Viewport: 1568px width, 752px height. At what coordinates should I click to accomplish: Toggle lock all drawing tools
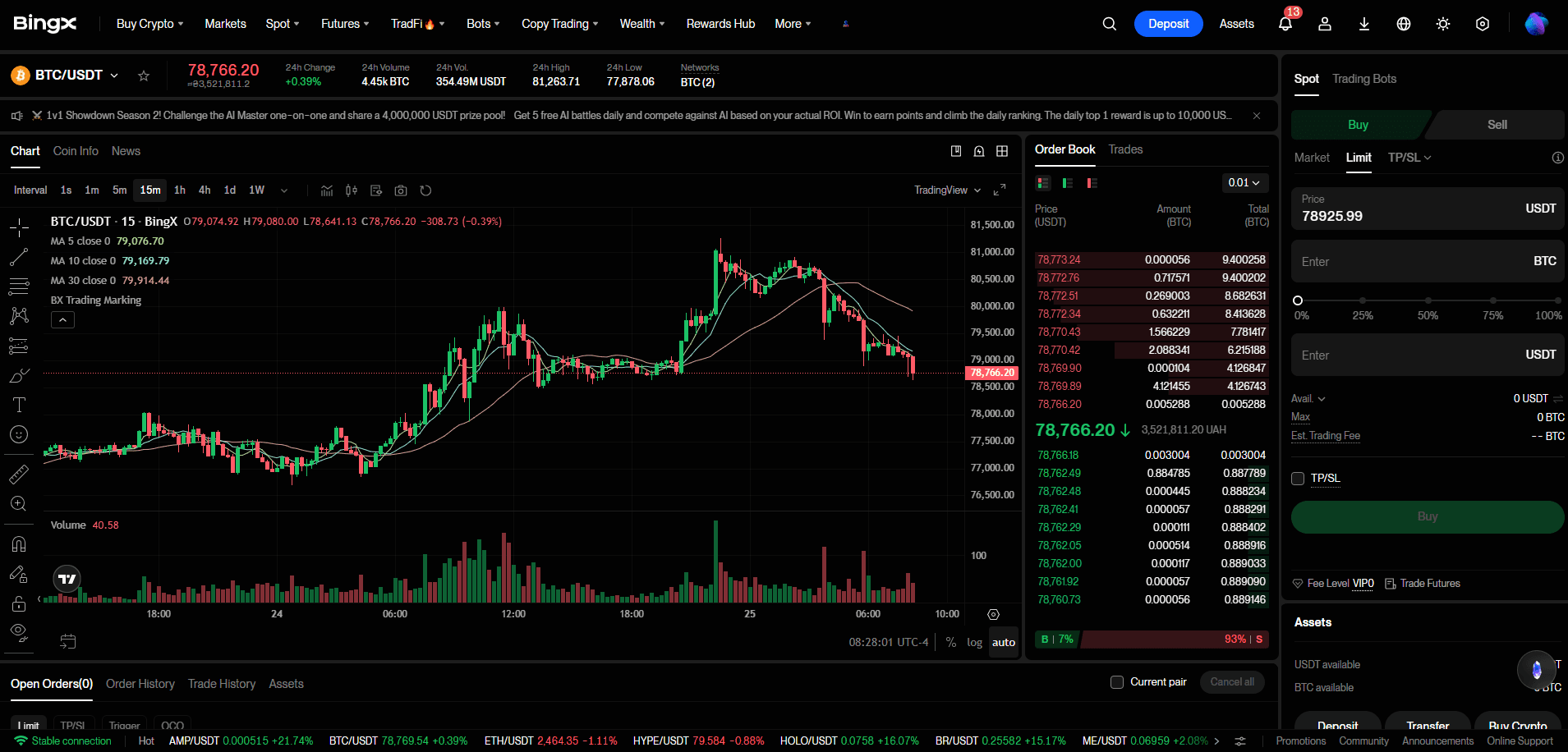pyautogui.click(x=19, y=603)
